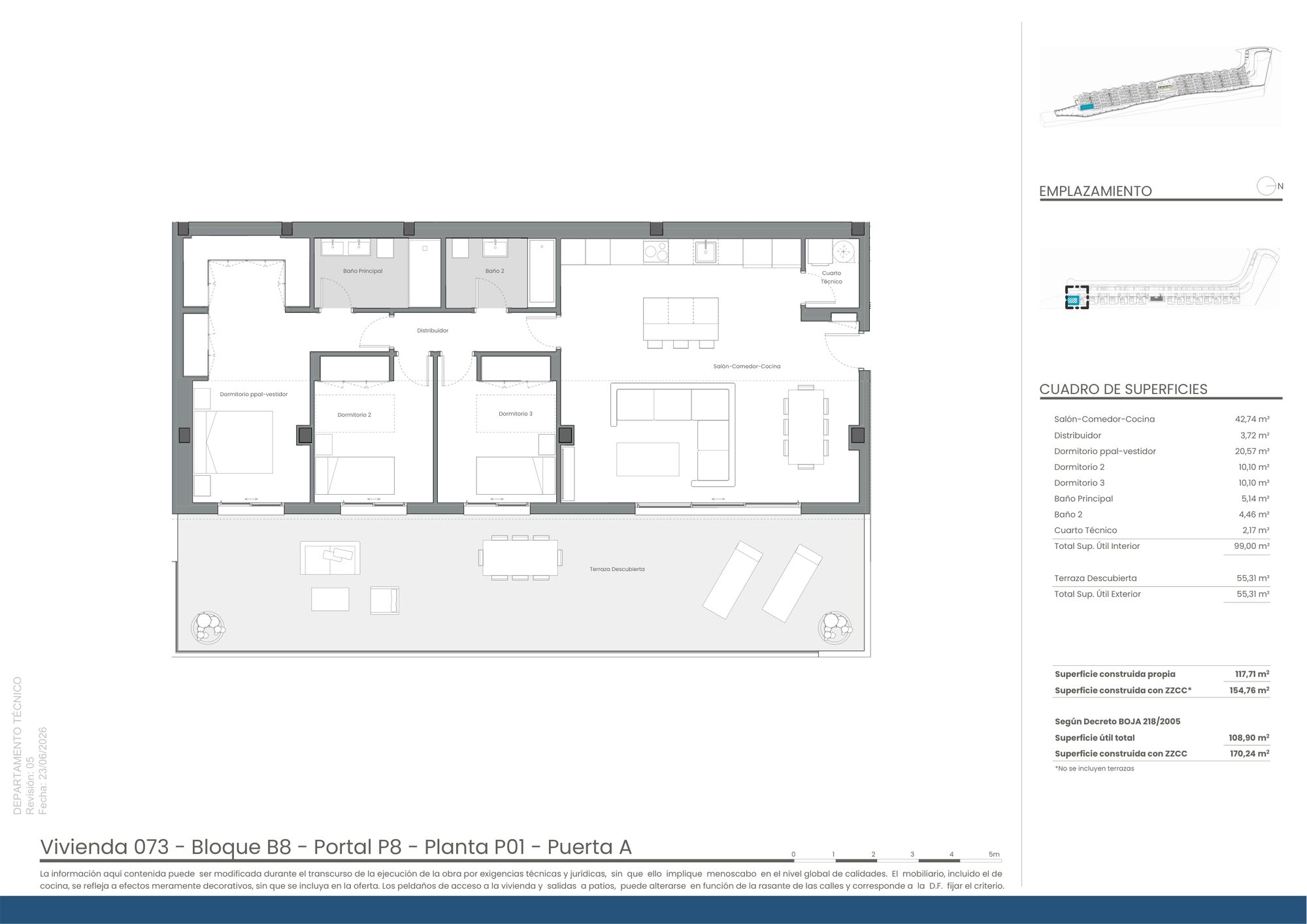This screenshot has width=1307, height=924.
Task: Click the "Baño Principal" room label
Action: click(363, 271)
